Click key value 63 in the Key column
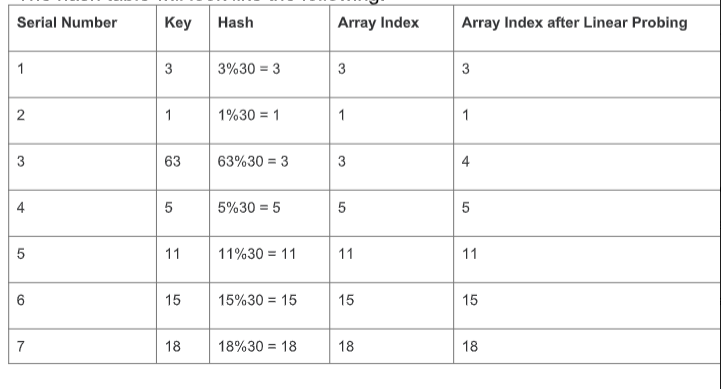 [172, 161]
